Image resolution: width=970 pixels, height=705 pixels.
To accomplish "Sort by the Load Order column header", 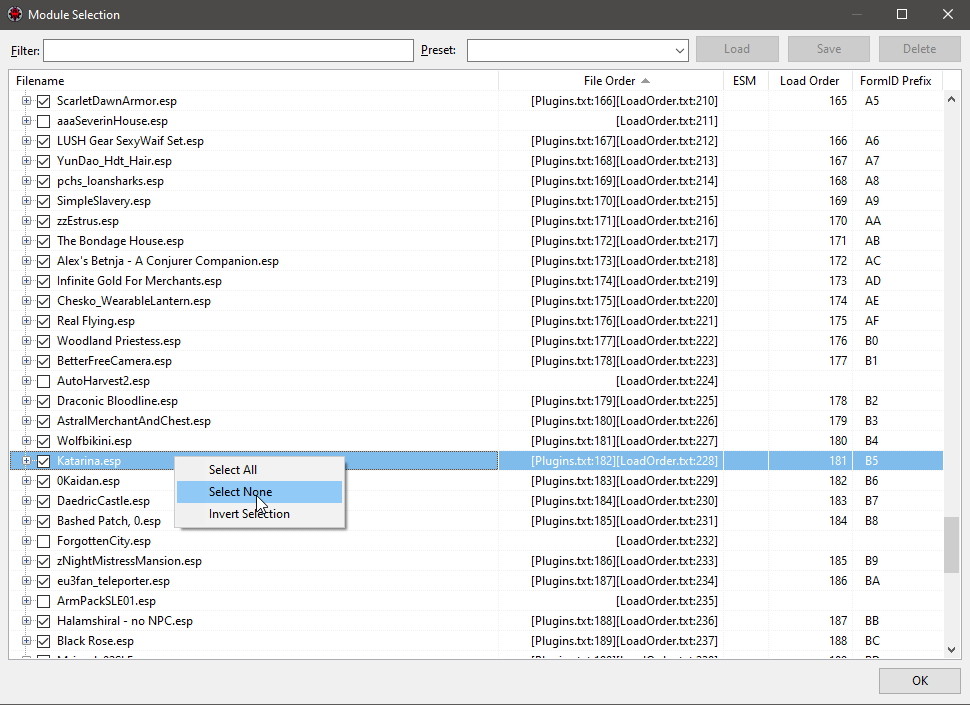I will [809, 81].
